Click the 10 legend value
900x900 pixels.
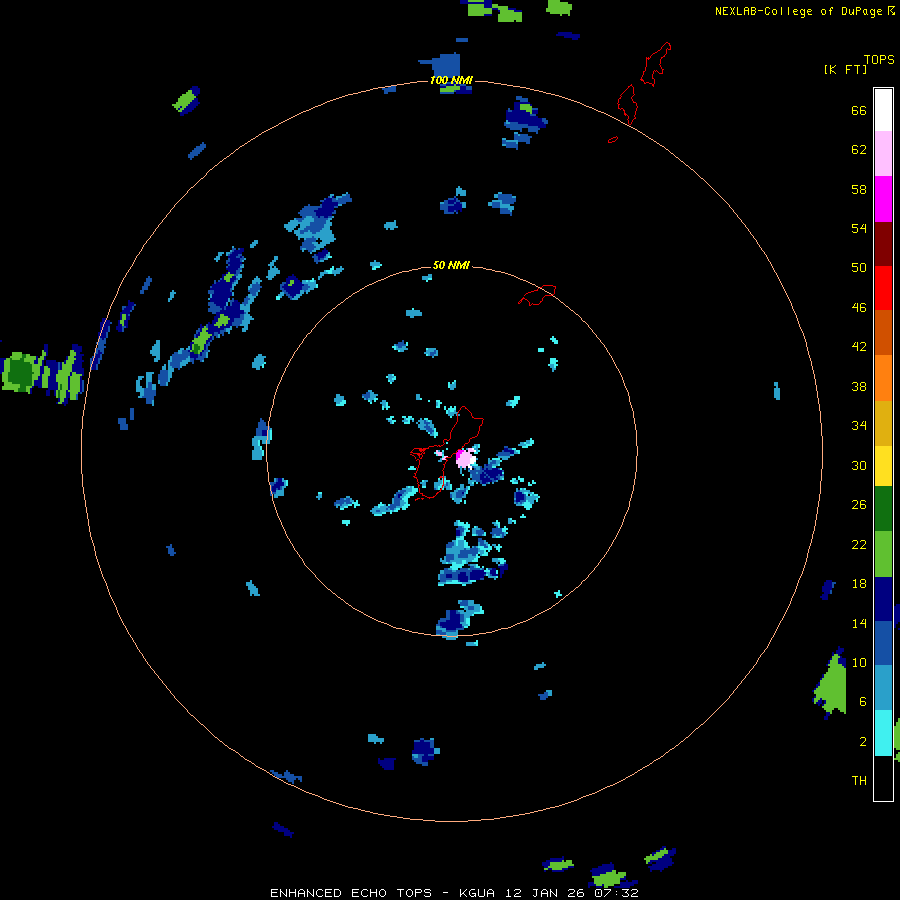pyautogui.click(x=859, y=662)
